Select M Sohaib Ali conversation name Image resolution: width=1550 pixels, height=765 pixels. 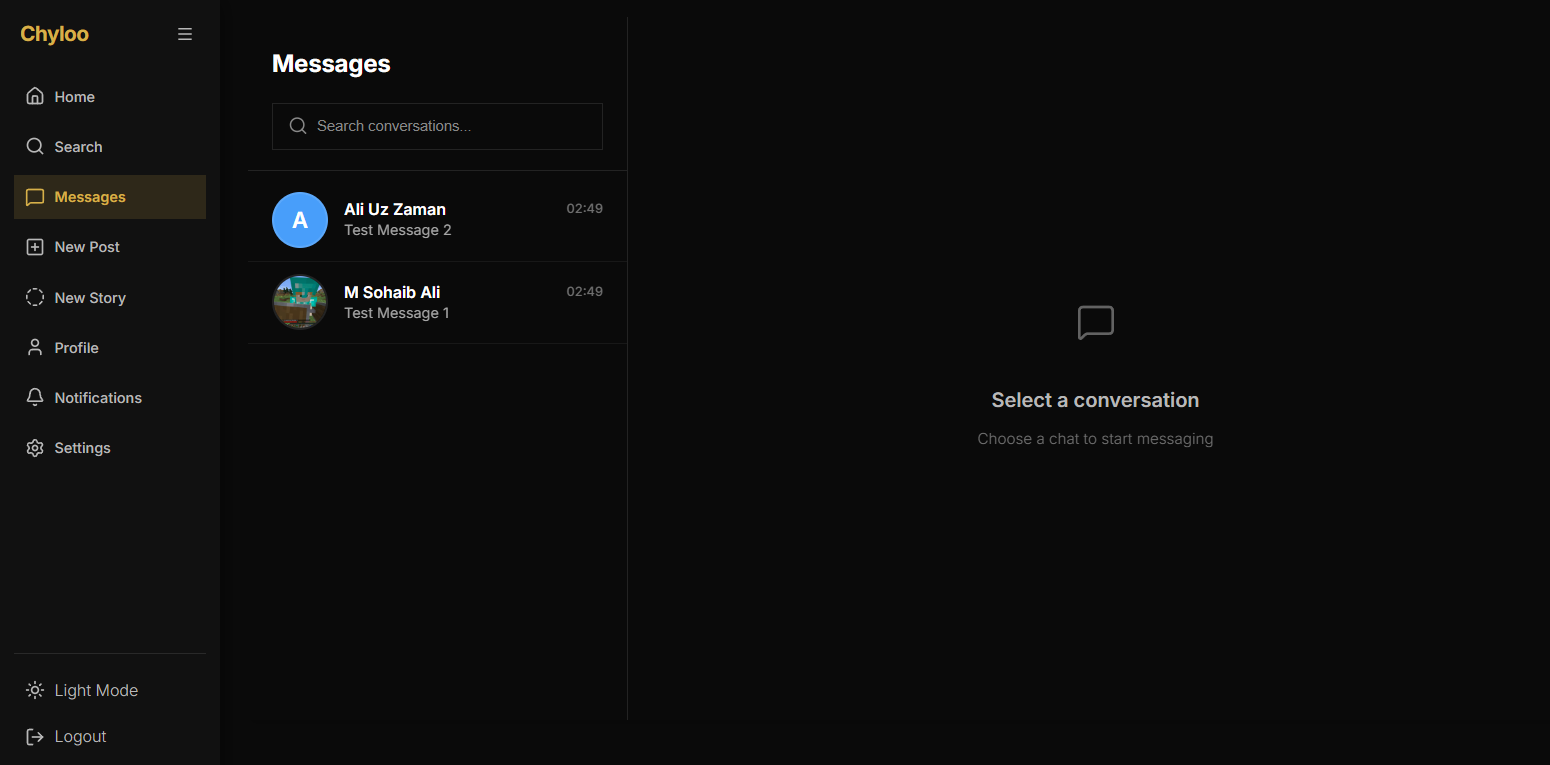(x=392, y=292)
